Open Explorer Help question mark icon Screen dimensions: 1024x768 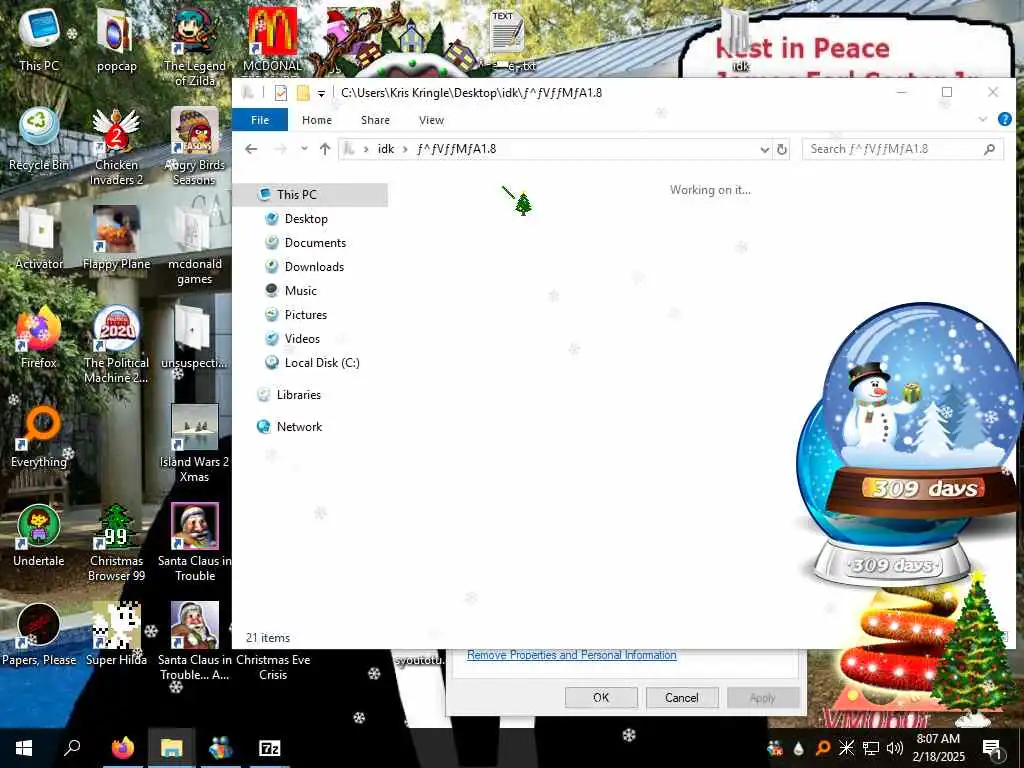1004,120
